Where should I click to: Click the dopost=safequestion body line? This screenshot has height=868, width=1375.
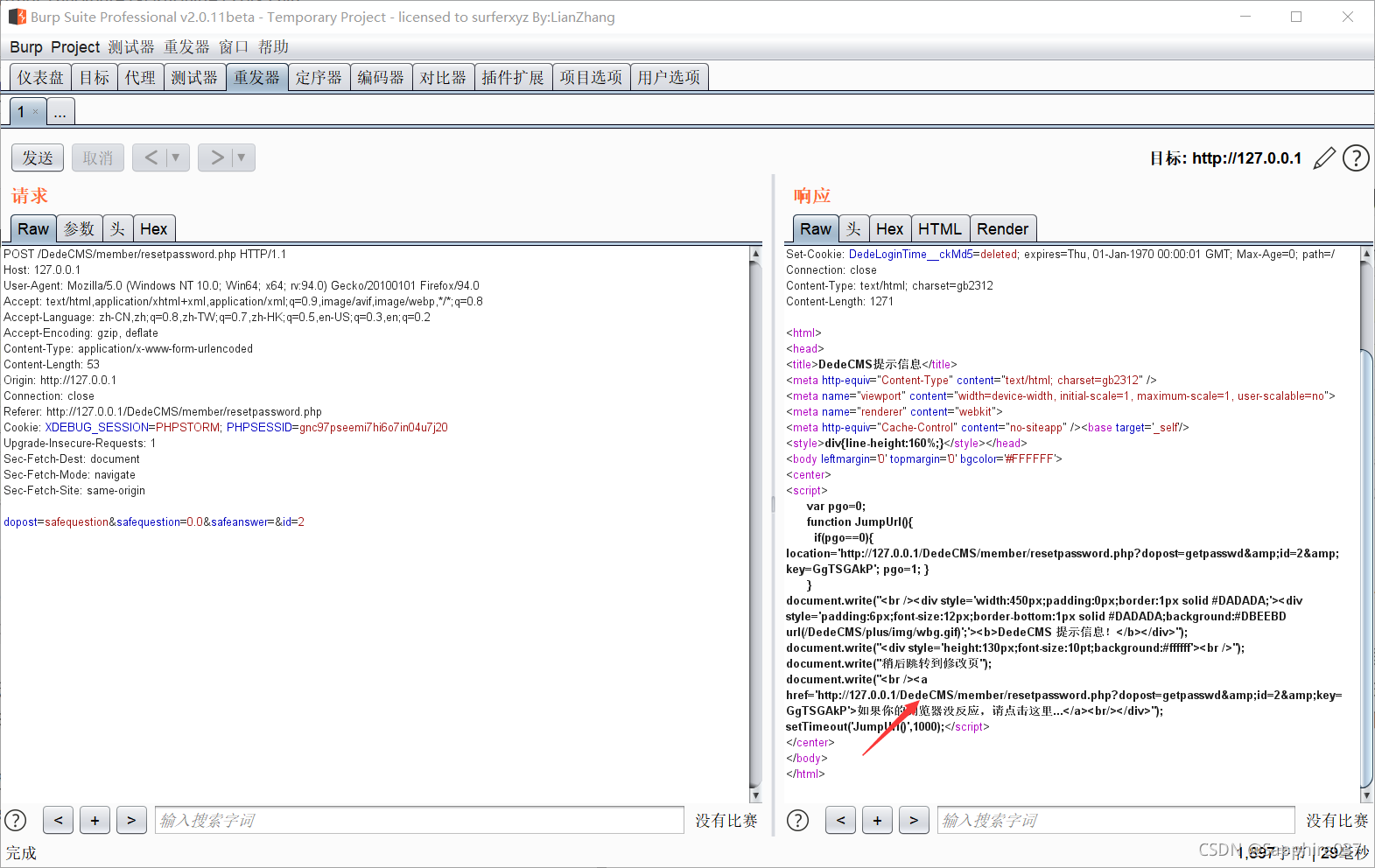click(154, 522)
